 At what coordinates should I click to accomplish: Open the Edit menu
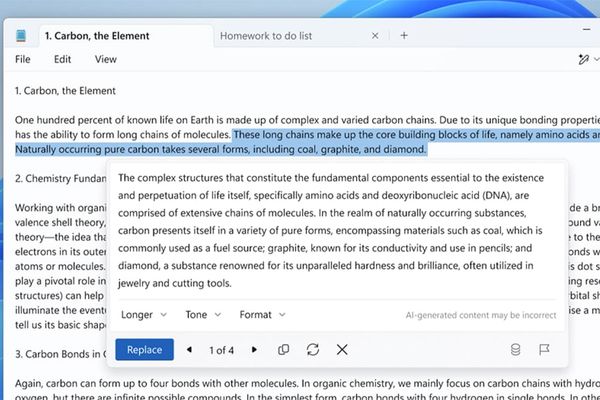tap(62, 59)
